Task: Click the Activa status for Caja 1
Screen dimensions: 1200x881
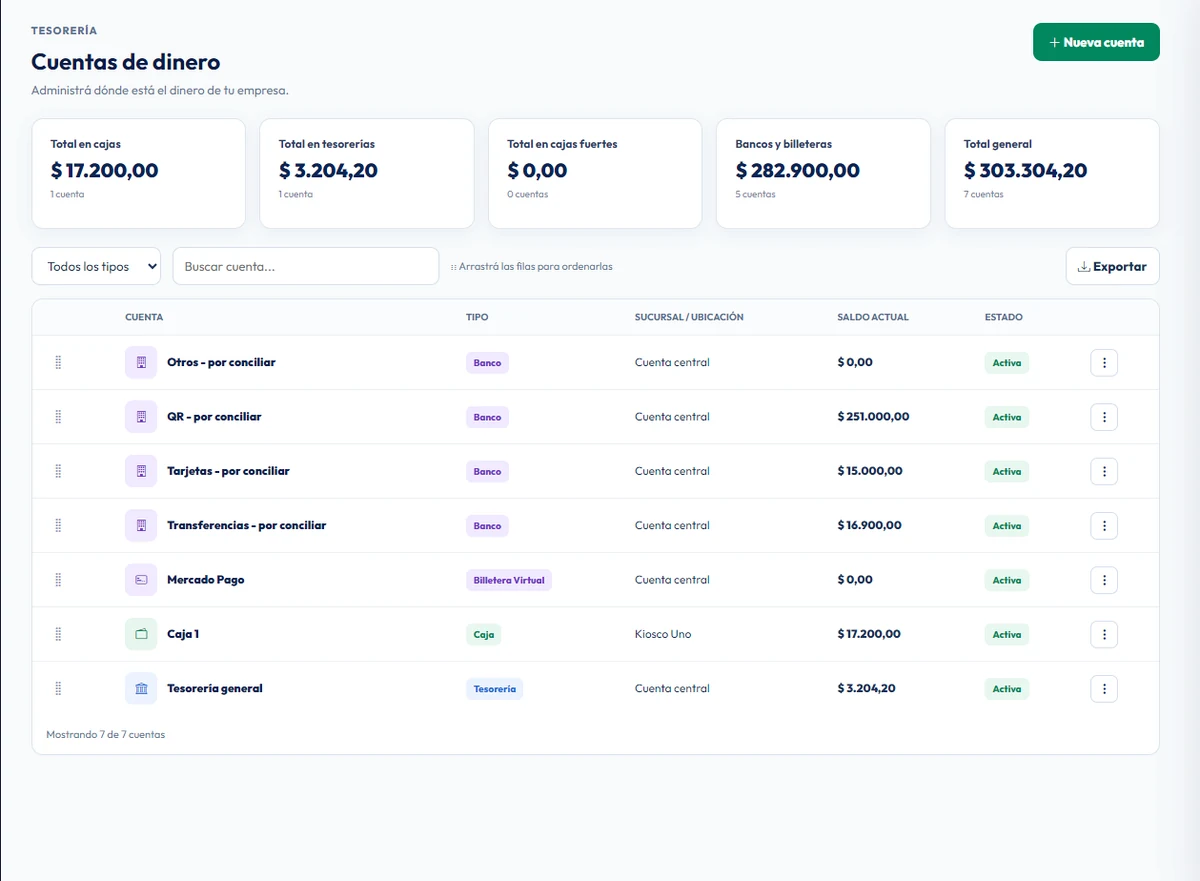Action: coord(1007,634)
